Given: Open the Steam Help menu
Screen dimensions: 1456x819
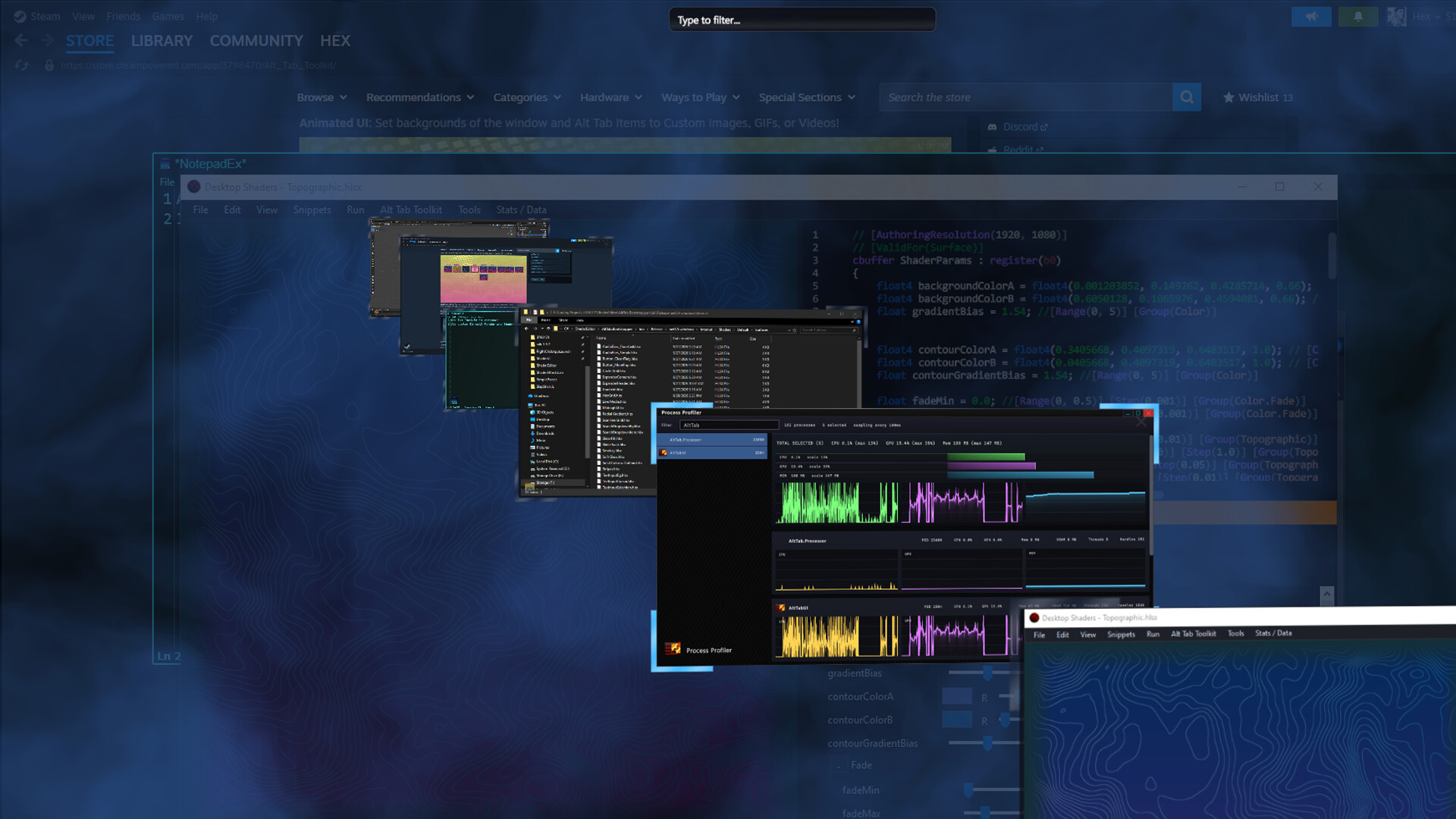Looking at the screenshot, I should (206, 16).
